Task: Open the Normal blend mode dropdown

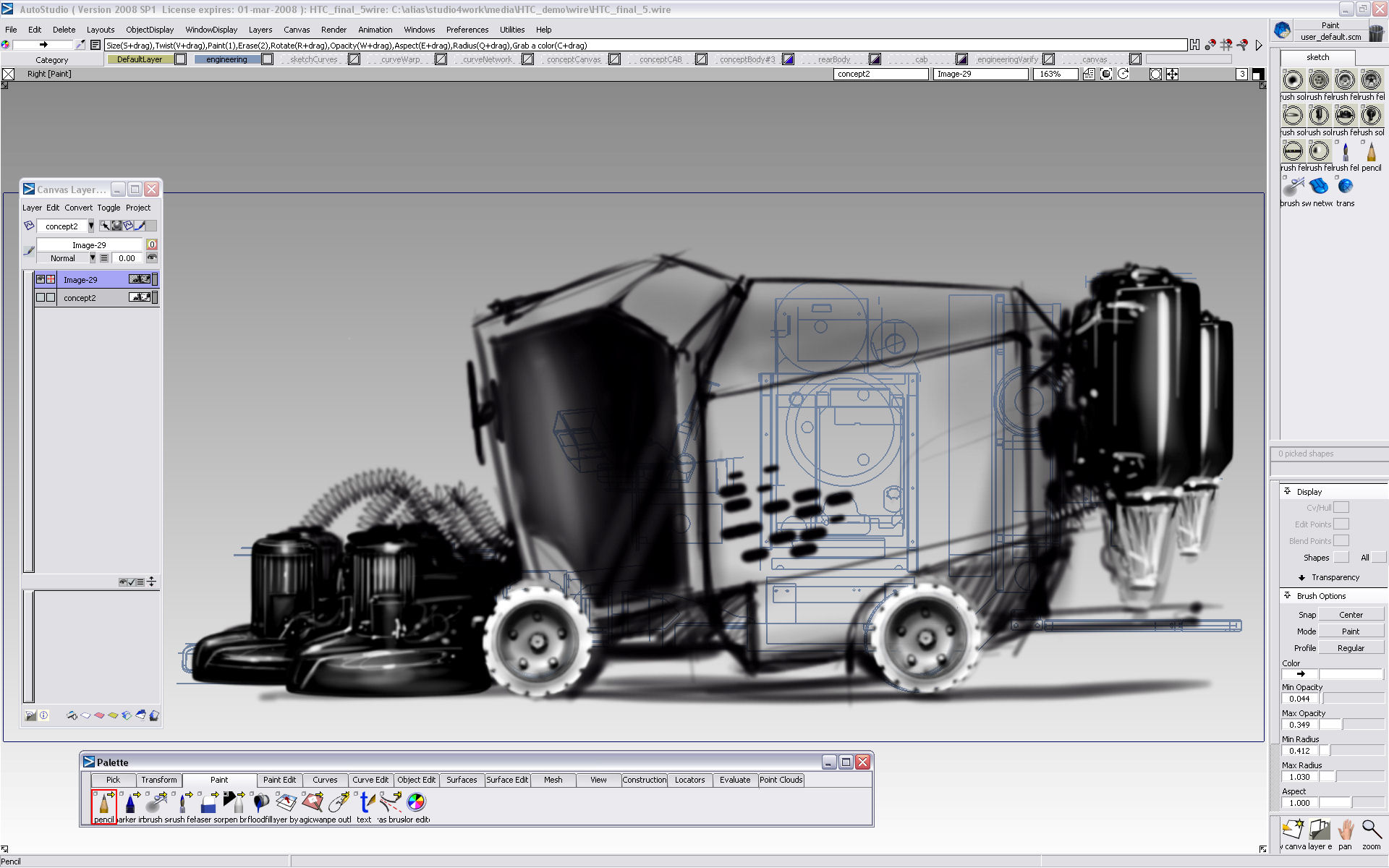Action: (x=93, y=258)
